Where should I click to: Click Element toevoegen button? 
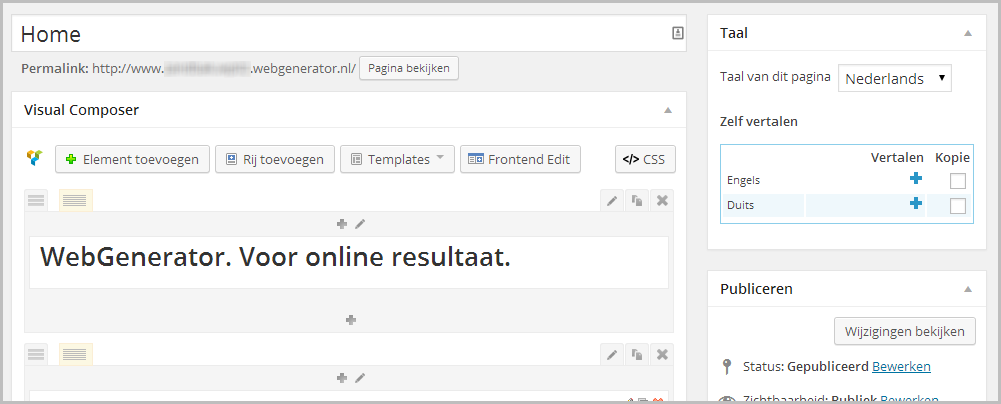[x=132, y=159]
